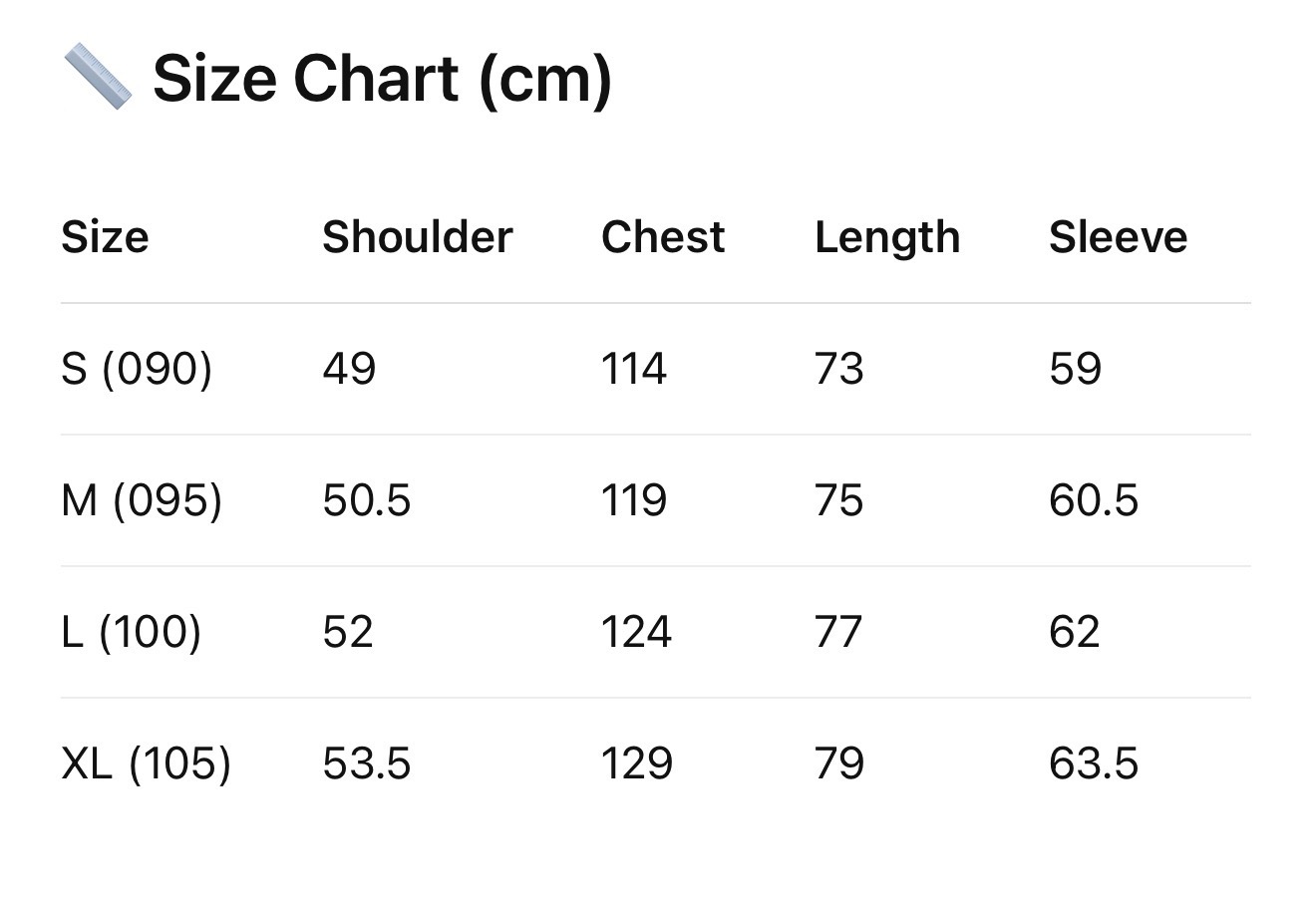Click the shoulder value 49

pos(349,369)
